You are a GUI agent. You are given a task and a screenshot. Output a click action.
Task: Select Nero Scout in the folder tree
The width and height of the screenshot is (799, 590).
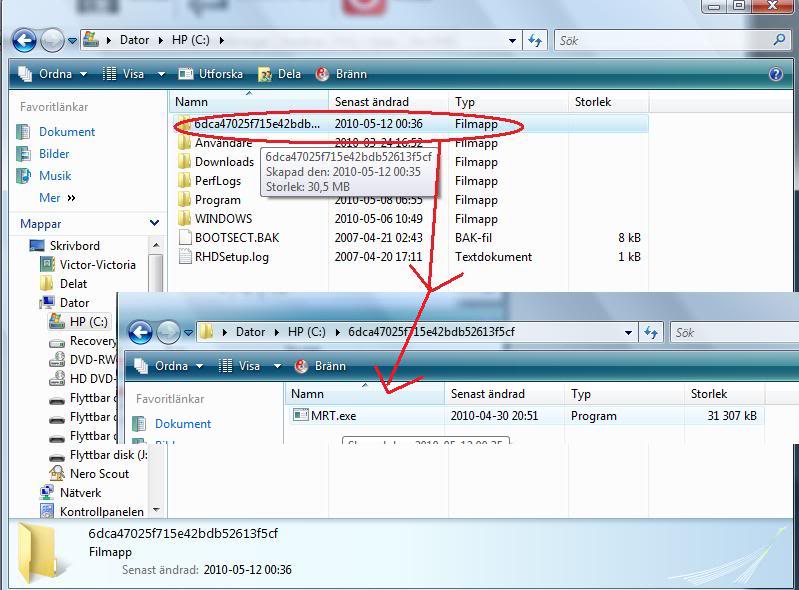click(x=98, y=474)
